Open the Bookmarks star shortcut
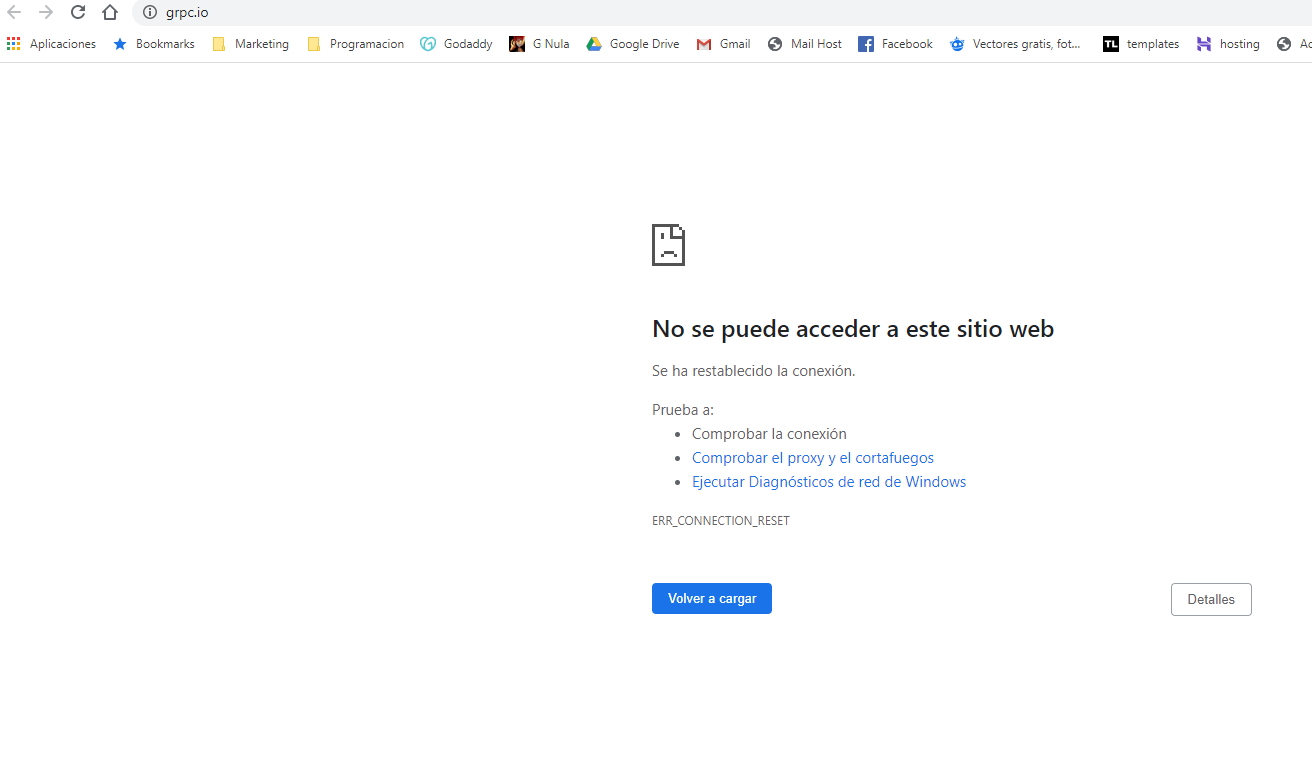This screenshot has height=775, width=1312. (154, 44)
